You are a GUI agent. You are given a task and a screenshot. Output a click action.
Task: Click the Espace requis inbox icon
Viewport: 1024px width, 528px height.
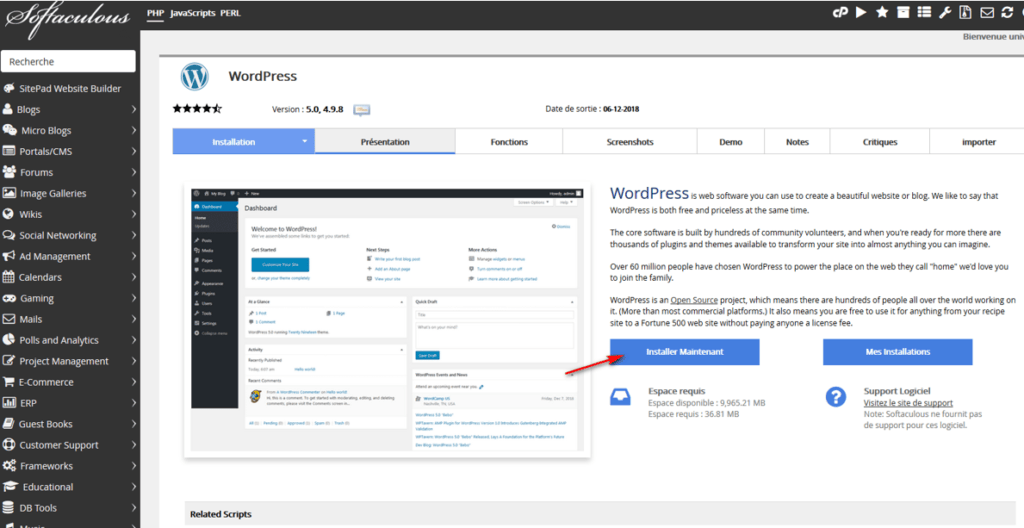(x=620, y=397)
